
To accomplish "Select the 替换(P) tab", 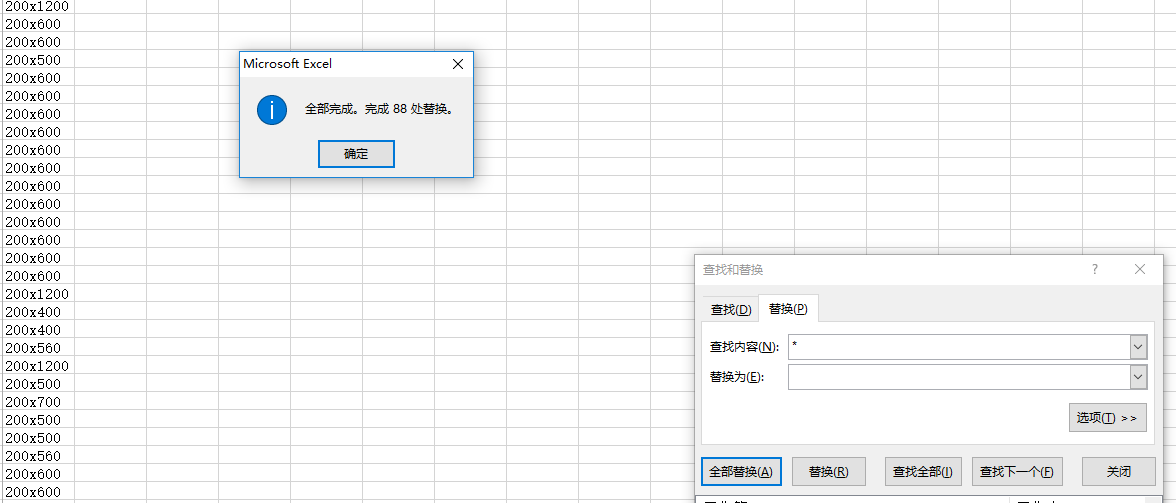I will pyautogui.click(x=788, y=308).
